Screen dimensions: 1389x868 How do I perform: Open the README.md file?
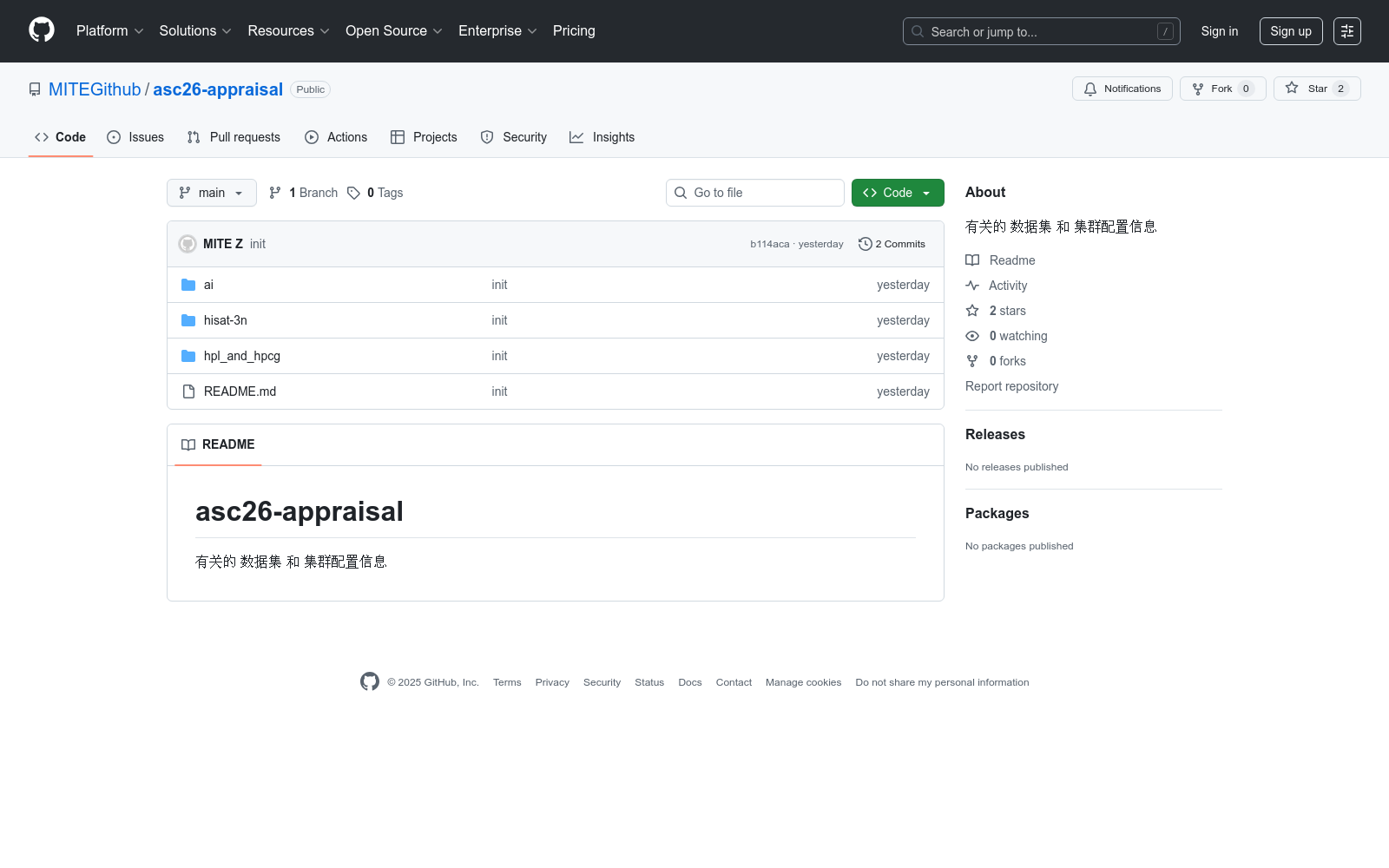(240, 391)
